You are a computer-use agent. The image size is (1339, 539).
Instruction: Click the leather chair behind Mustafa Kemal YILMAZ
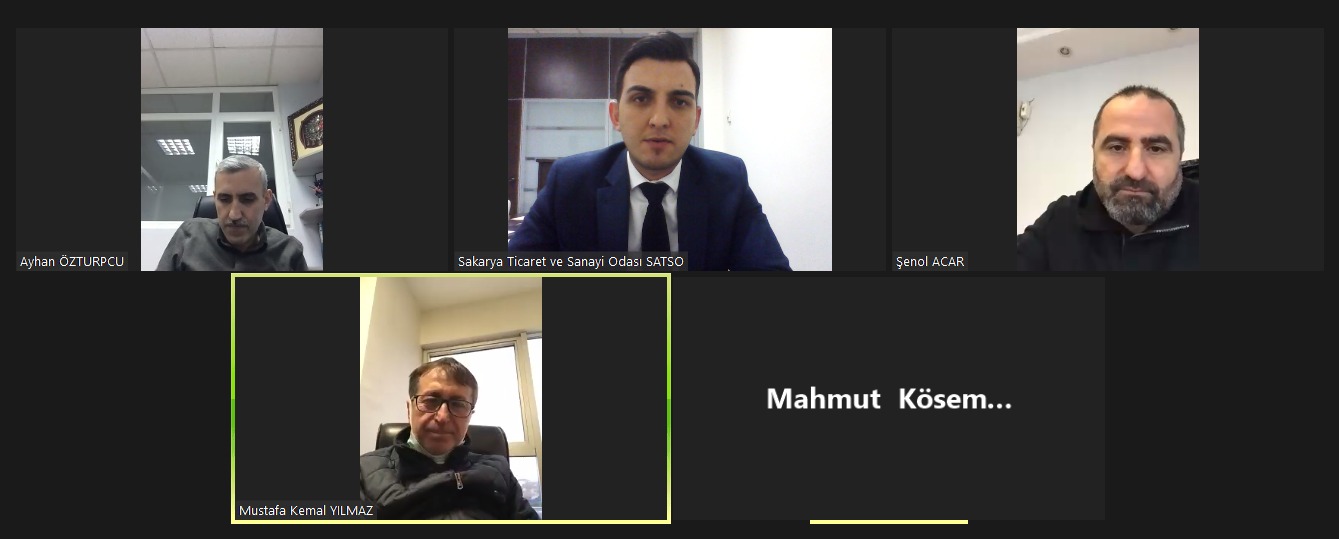point(443,441)
